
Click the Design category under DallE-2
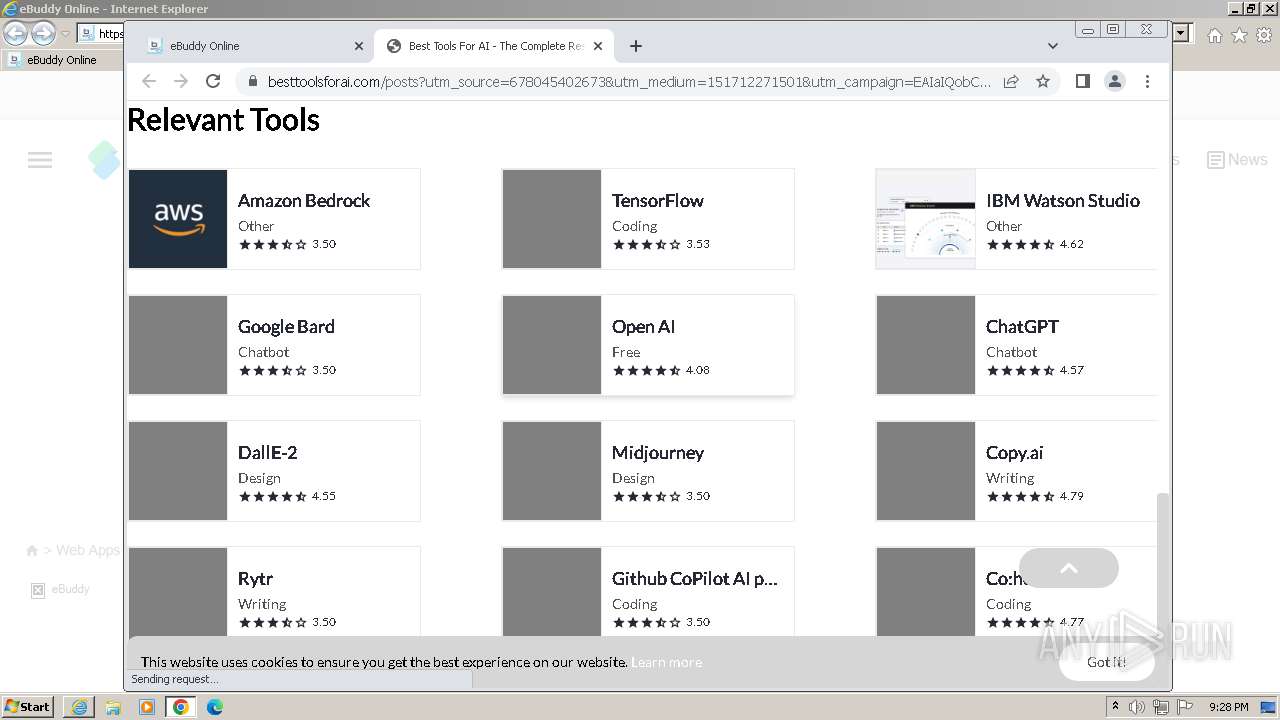259,478
